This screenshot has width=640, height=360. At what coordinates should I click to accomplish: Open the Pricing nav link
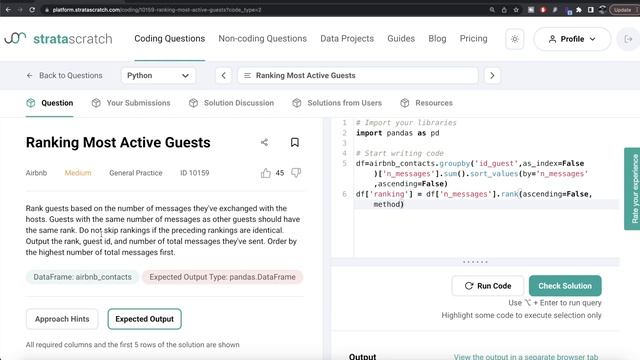tap(473, 38)
